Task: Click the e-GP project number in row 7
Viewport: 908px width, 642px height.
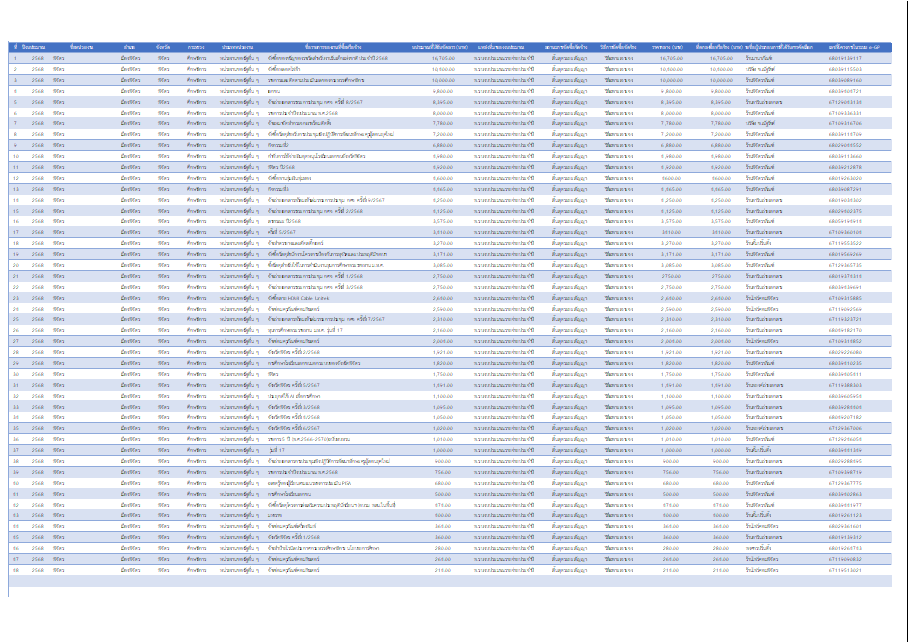Action: tap(845, 123)
